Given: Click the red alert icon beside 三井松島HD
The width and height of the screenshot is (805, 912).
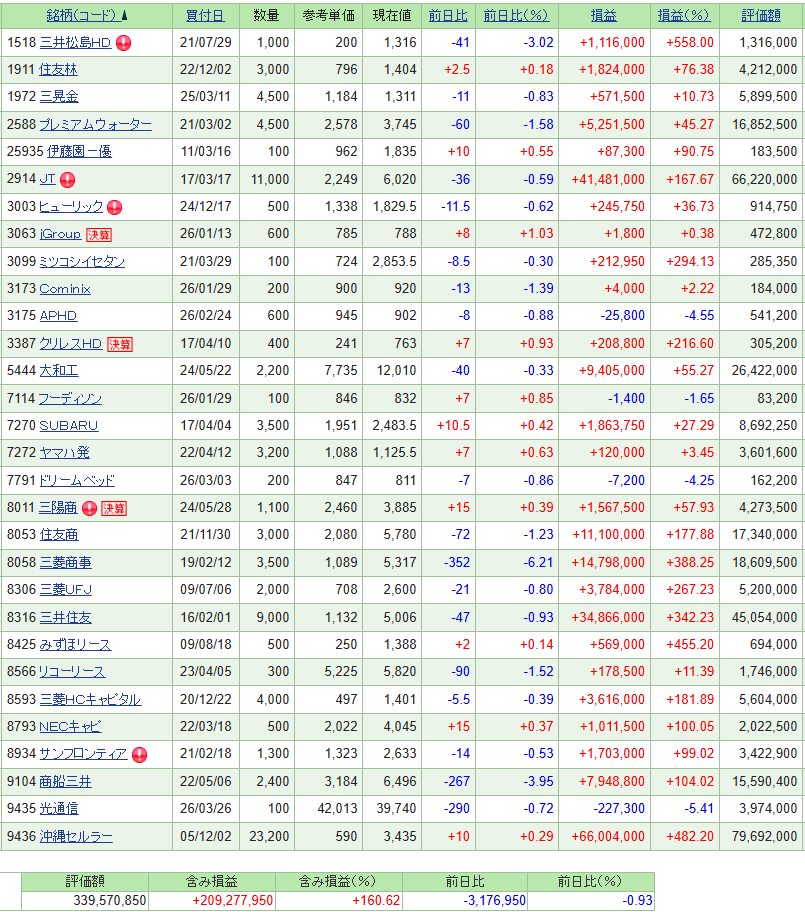Looking at the screenshot, I should (123, 43).
